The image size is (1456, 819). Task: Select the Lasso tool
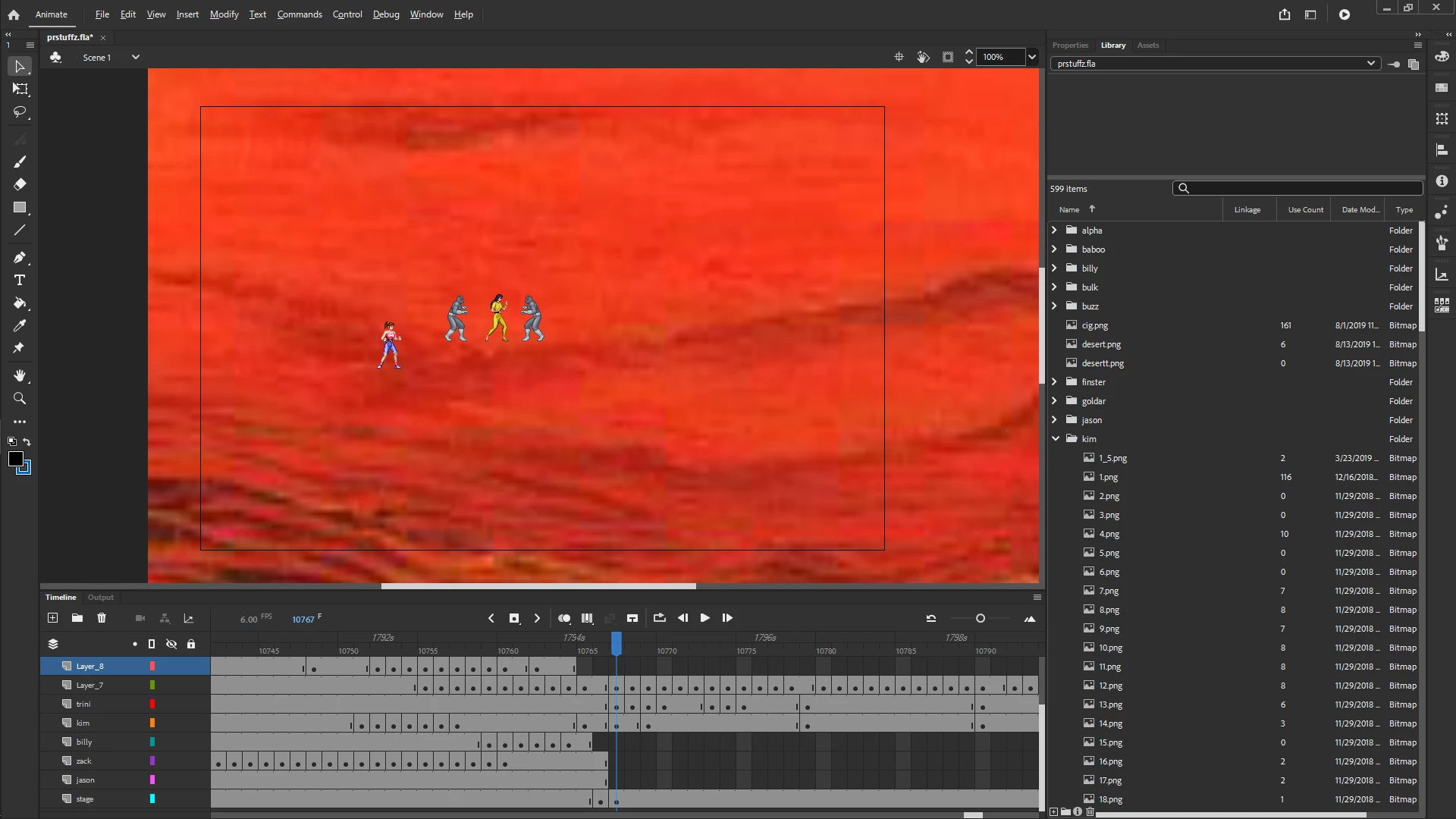click(x=20, y=112)
